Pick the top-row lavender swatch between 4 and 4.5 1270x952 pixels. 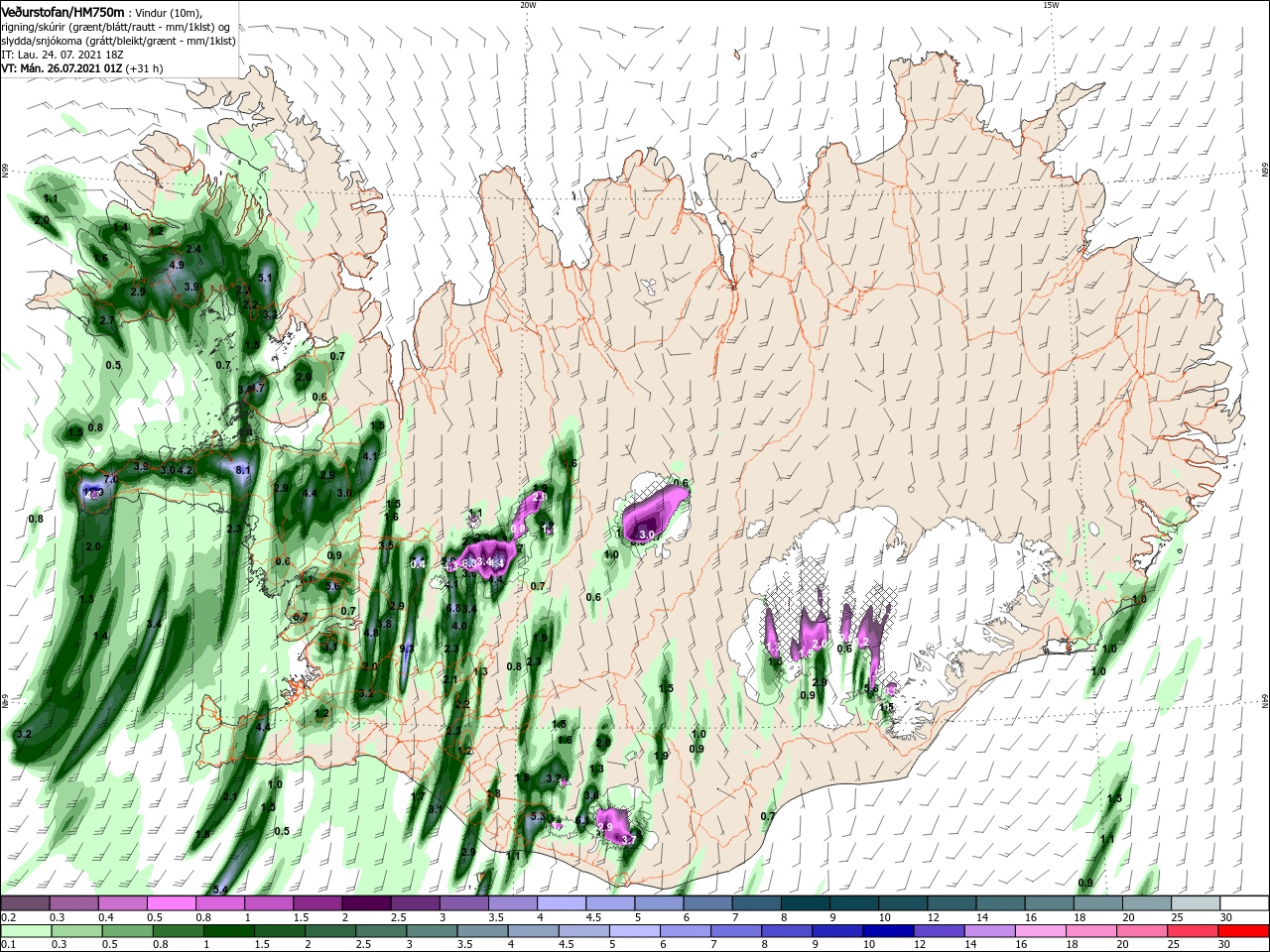(561, 903)
